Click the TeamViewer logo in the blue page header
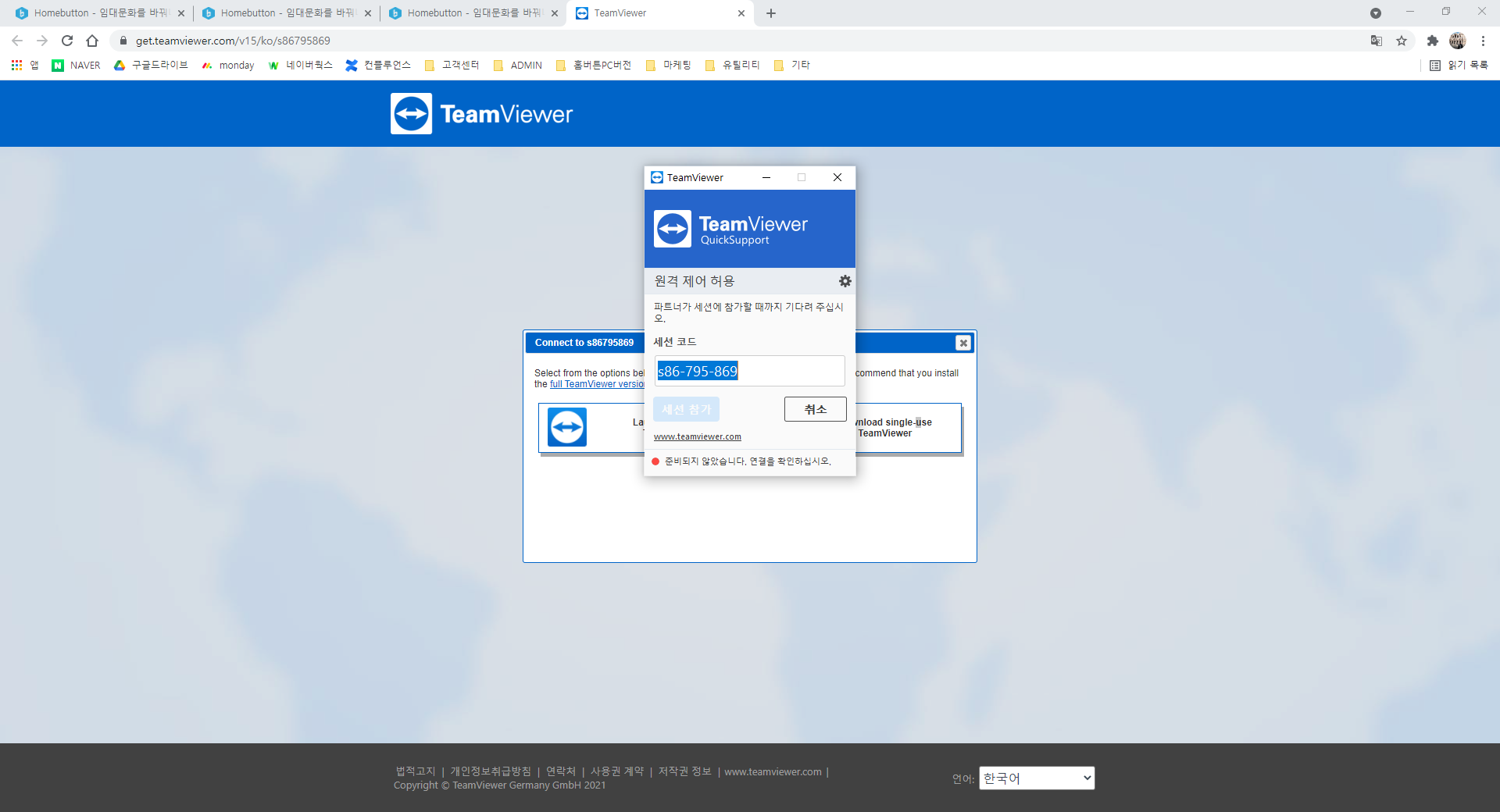 [x=481, y=114]
